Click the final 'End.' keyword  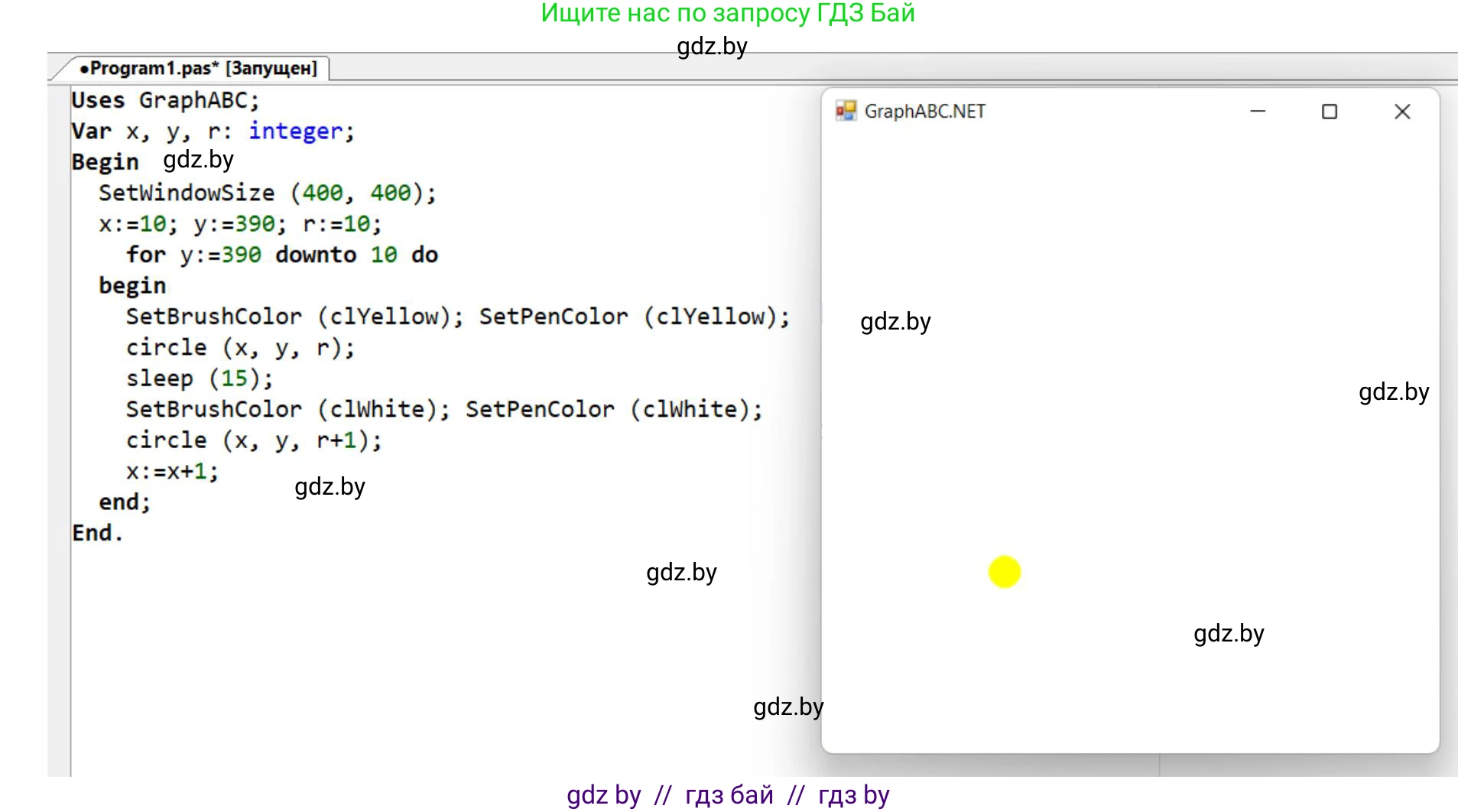[x=97, y=533]
